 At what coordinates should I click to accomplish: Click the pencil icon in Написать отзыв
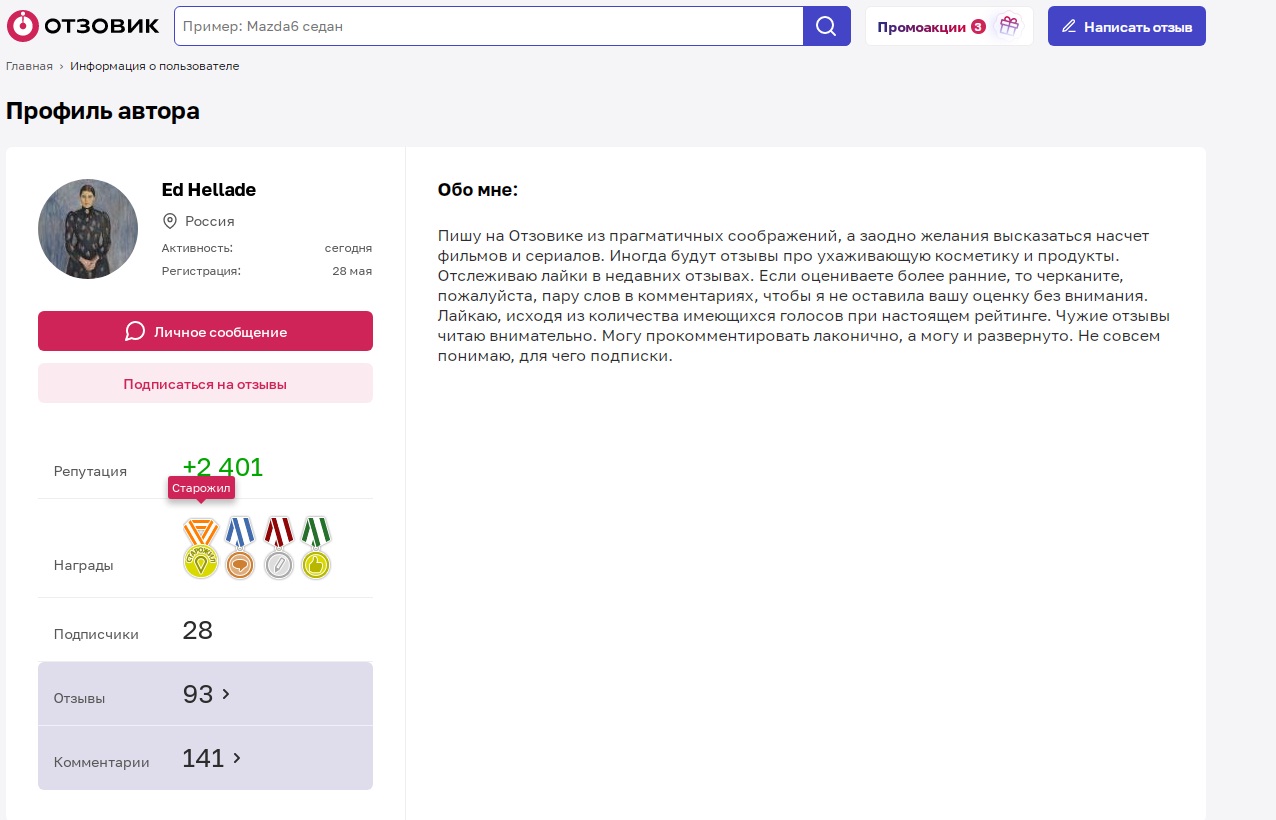(1069, 26)
